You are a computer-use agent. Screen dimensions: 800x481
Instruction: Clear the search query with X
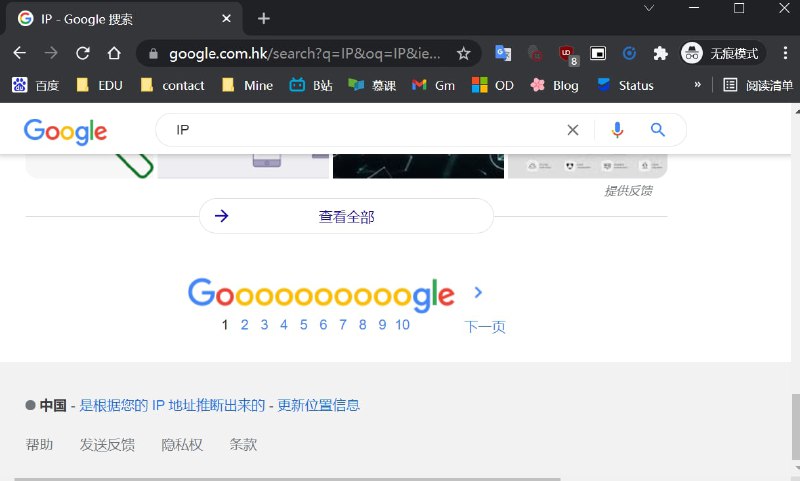click(573, 130)
